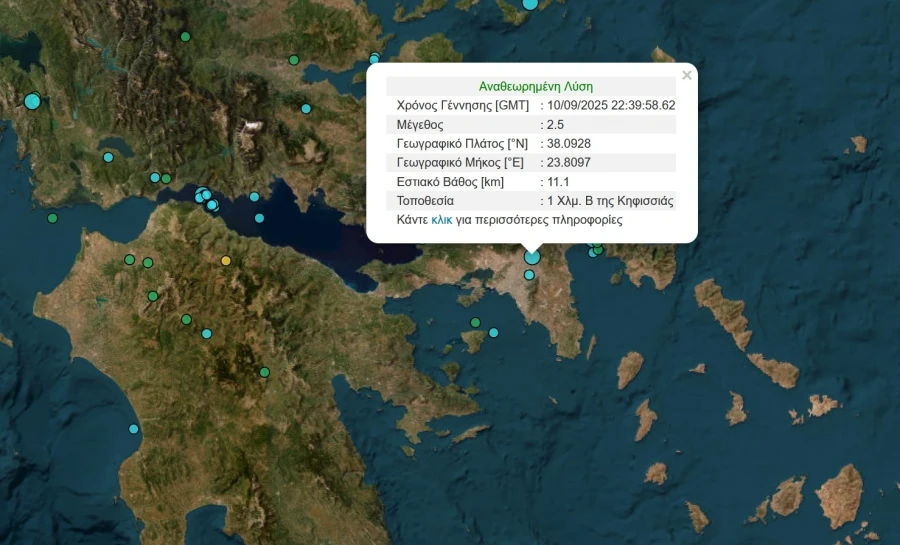
Task: Select the cyan marker just southeast of Salamis green marker
Action: 494,333
